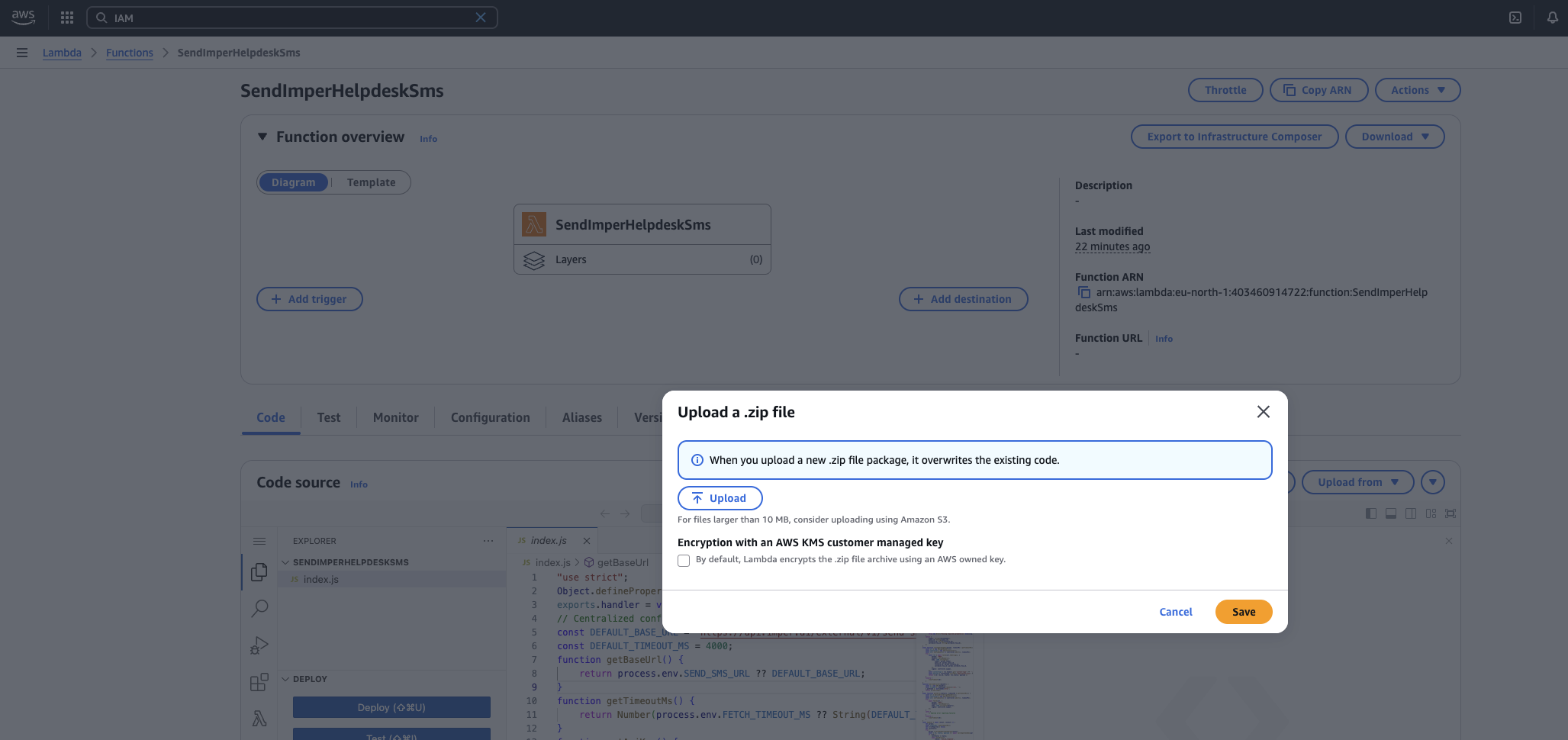
Task: Click the Upload button in the dialog
Action: (x=720, y=498)
